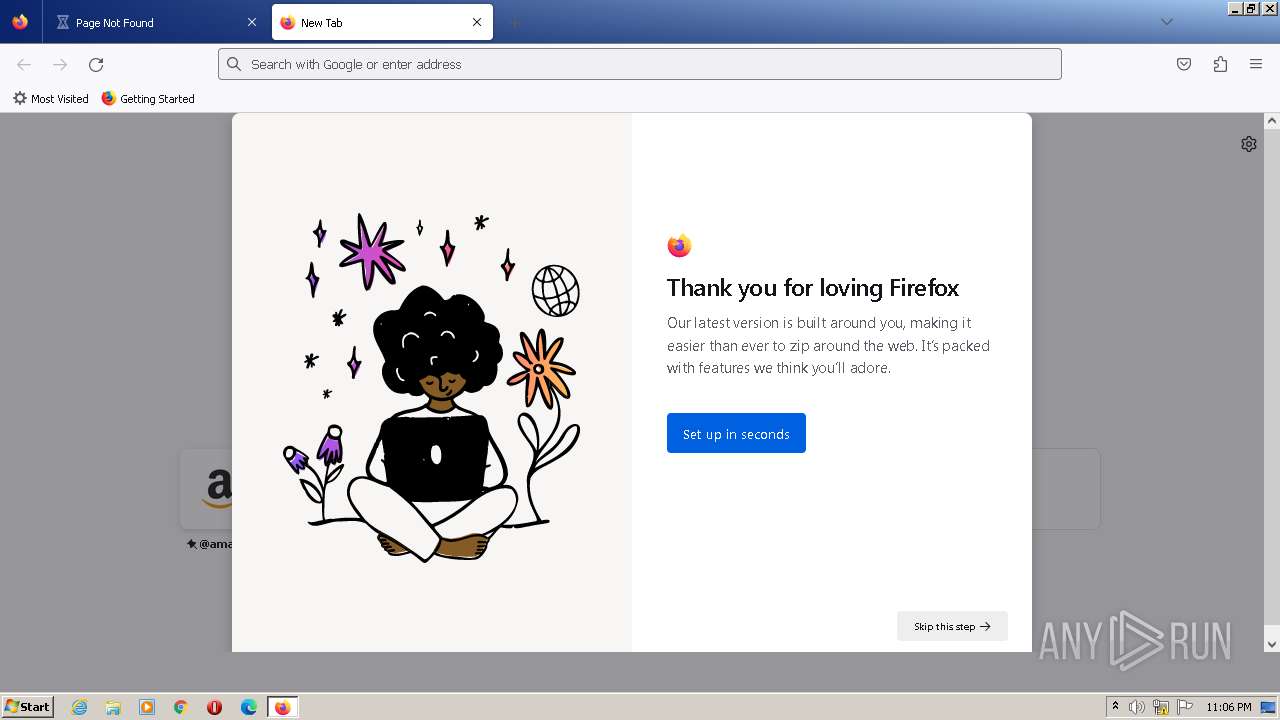Viewport: 1280px width, 720px height.
Task: Go back one page
Action: point(24,64)
